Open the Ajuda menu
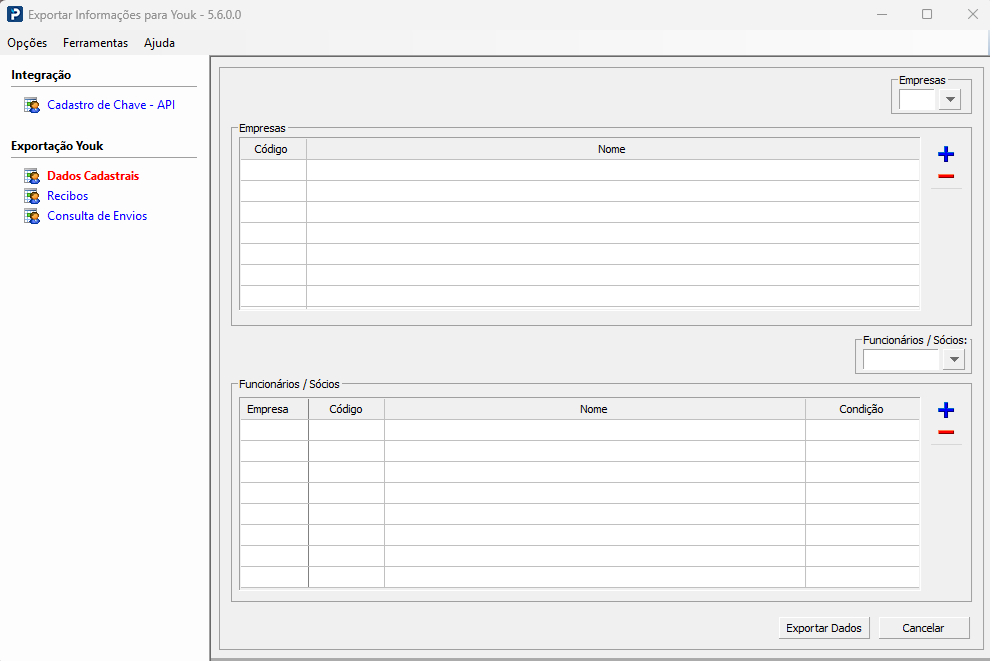The height and width of the screenshot is (661, 990). [159, 43]
